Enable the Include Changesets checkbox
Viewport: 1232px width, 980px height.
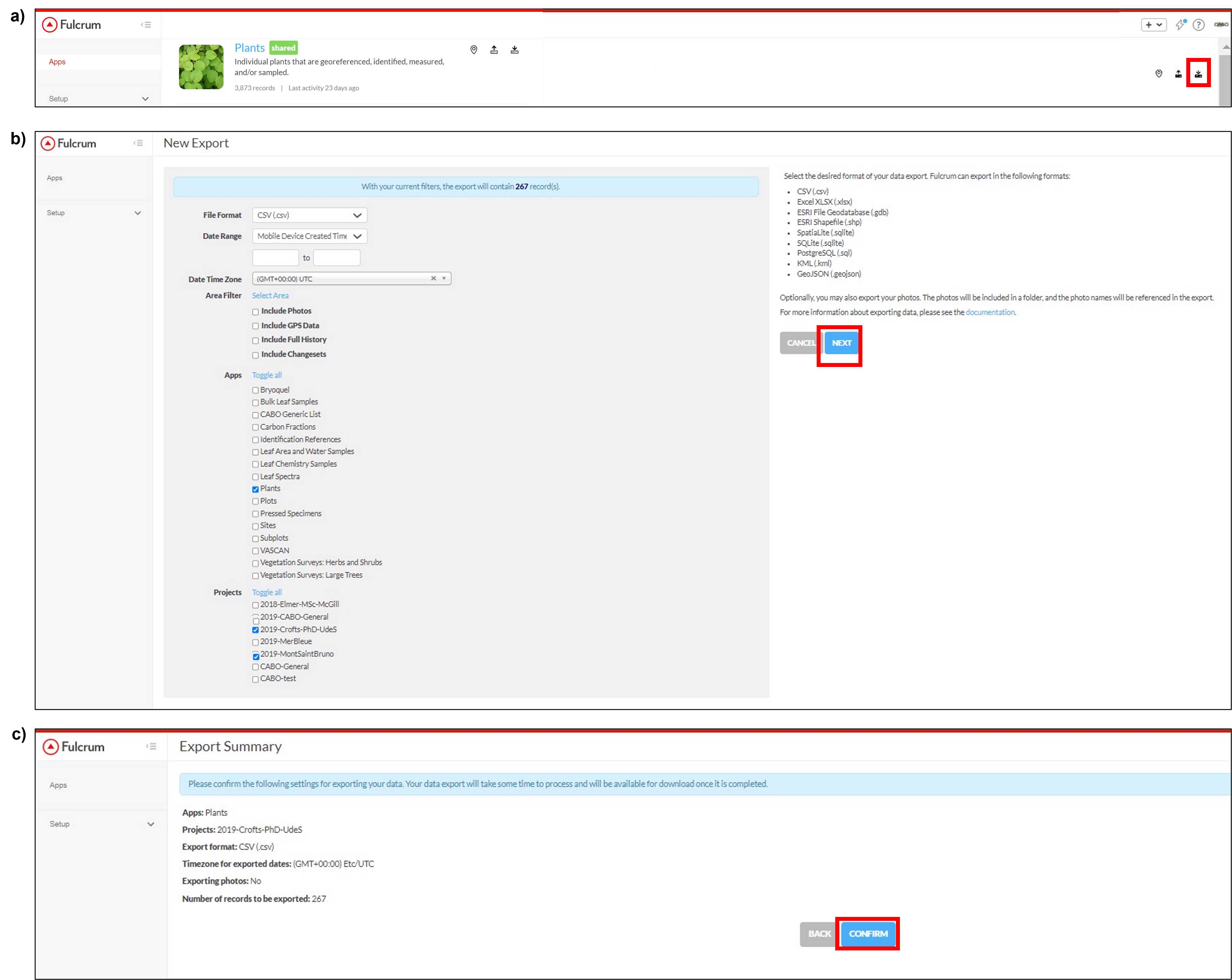point(256,355)
